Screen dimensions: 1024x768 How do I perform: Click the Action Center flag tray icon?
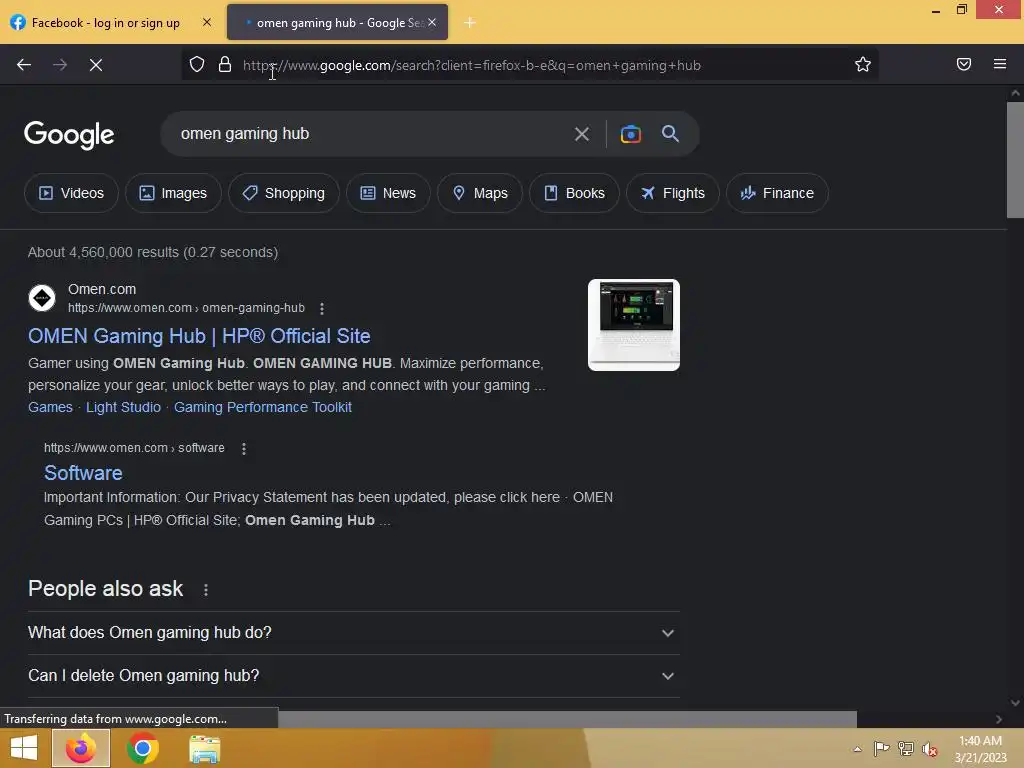click(x=881, y=748)
